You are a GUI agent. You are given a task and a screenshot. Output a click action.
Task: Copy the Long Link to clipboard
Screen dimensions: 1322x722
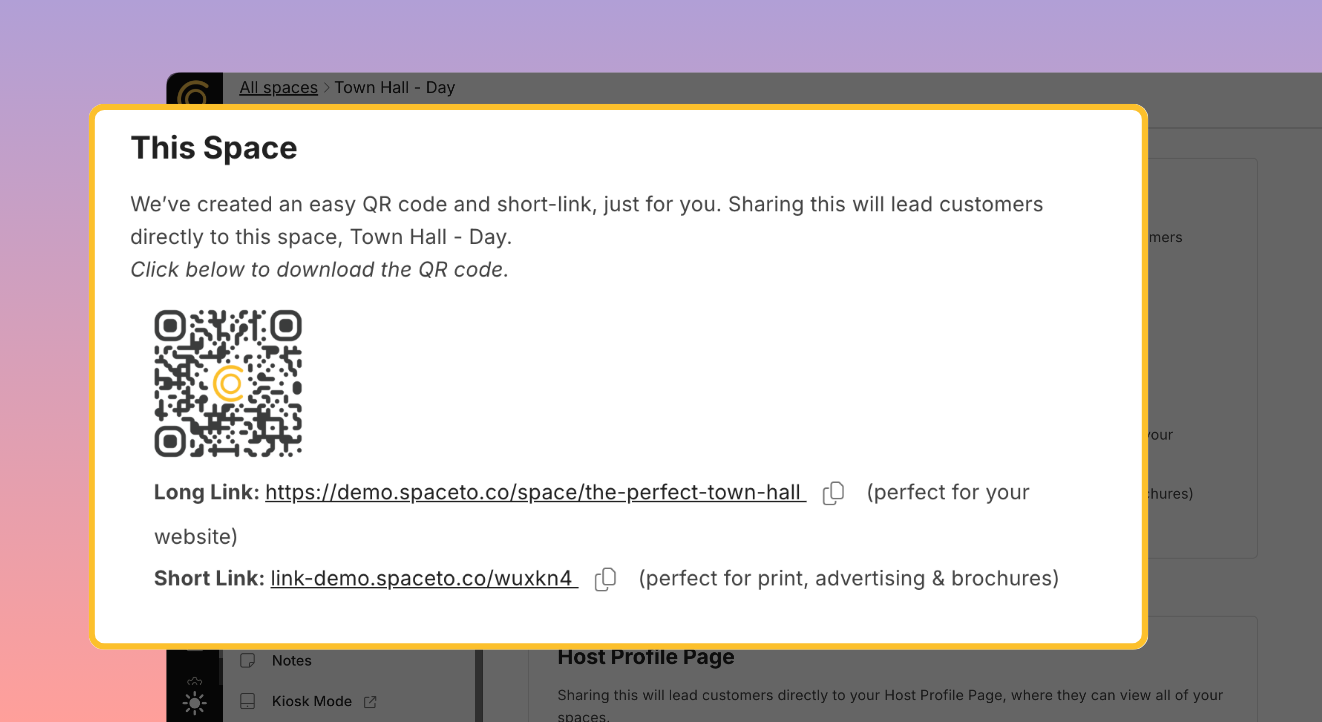pyautogui.click(x=833, y=493)
